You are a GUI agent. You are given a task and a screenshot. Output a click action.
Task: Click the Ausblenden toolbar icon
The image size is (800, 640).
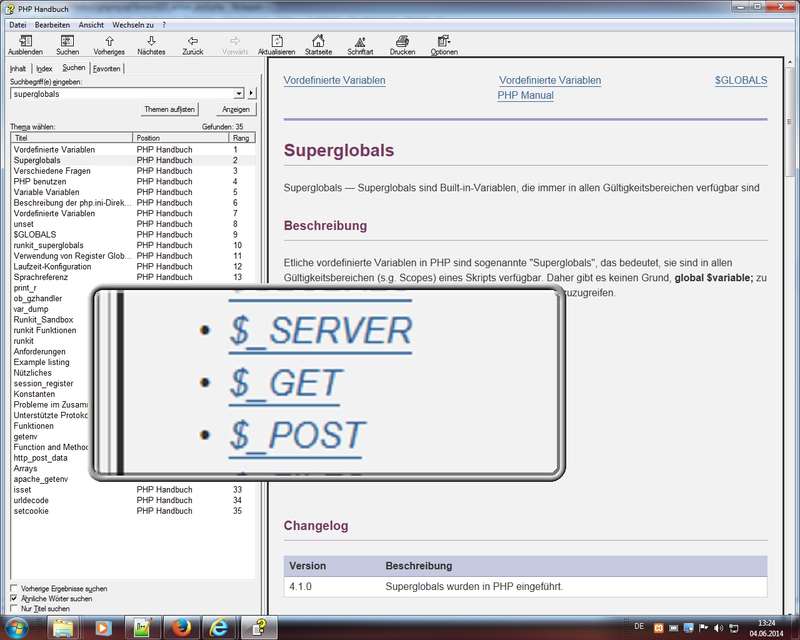click(25, 42)
